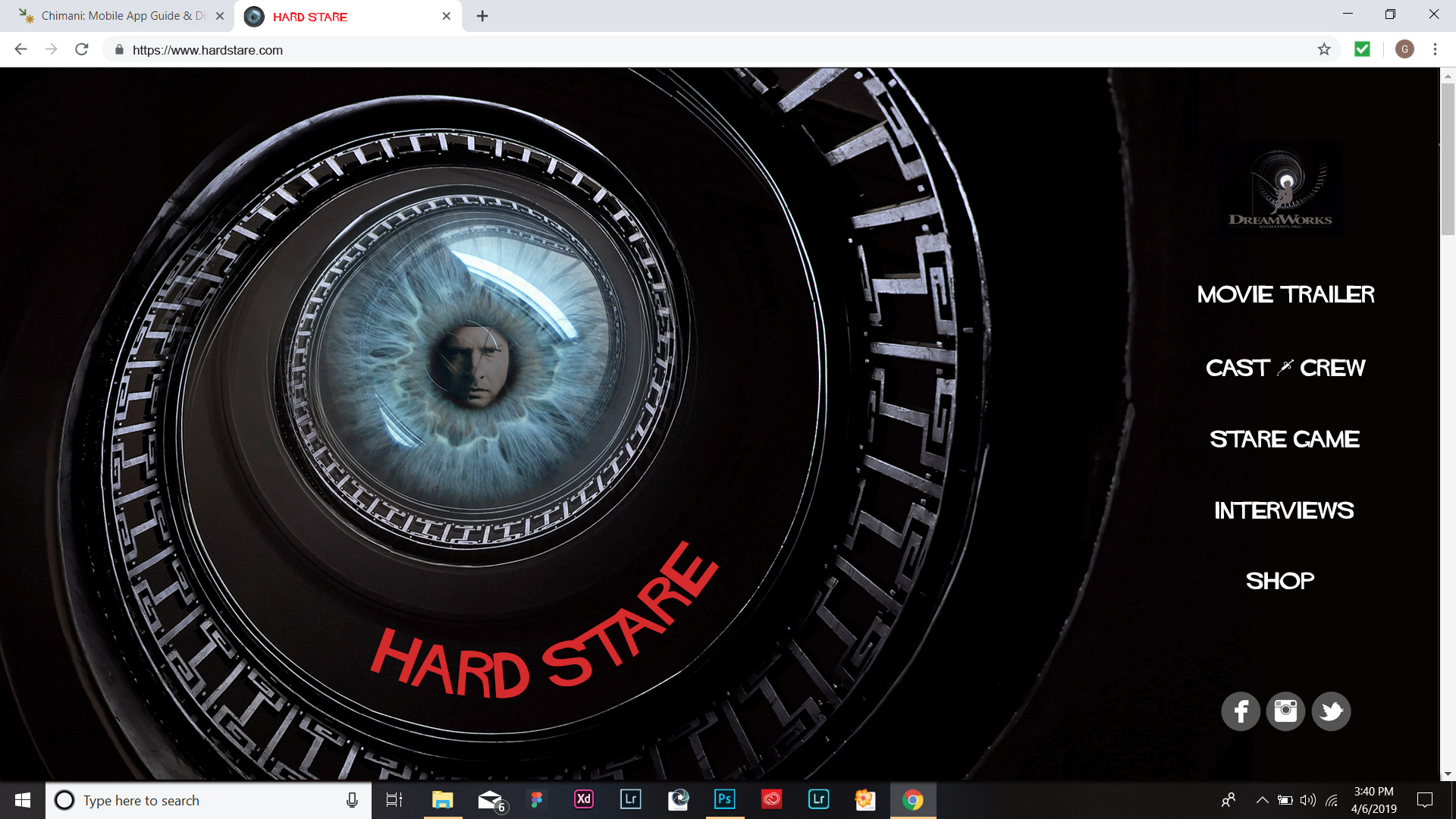Close the HARD STARE tab
The width and height of the screenshot is (1456, 819).
(447, 16)
